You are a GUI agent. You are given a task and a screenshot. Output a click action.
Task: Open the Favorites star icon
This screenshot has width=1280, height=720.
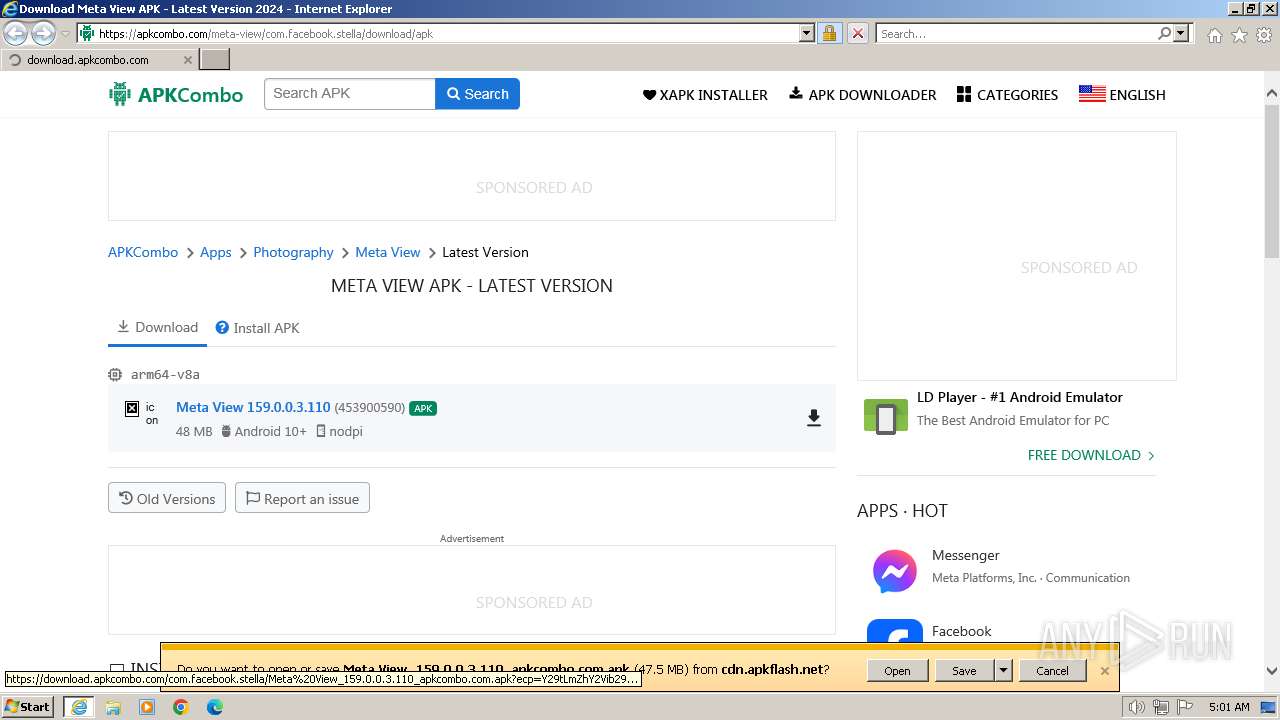pos(1239,35)
